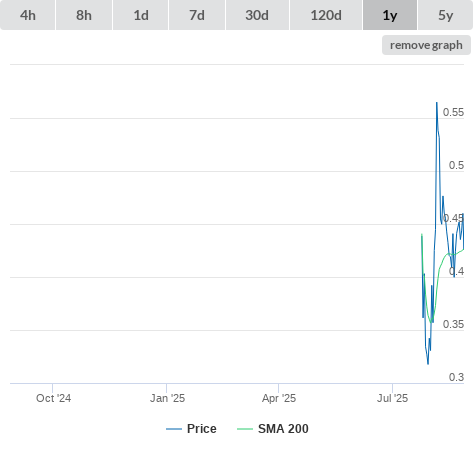Select the 4h time range tab

(28, 15)
